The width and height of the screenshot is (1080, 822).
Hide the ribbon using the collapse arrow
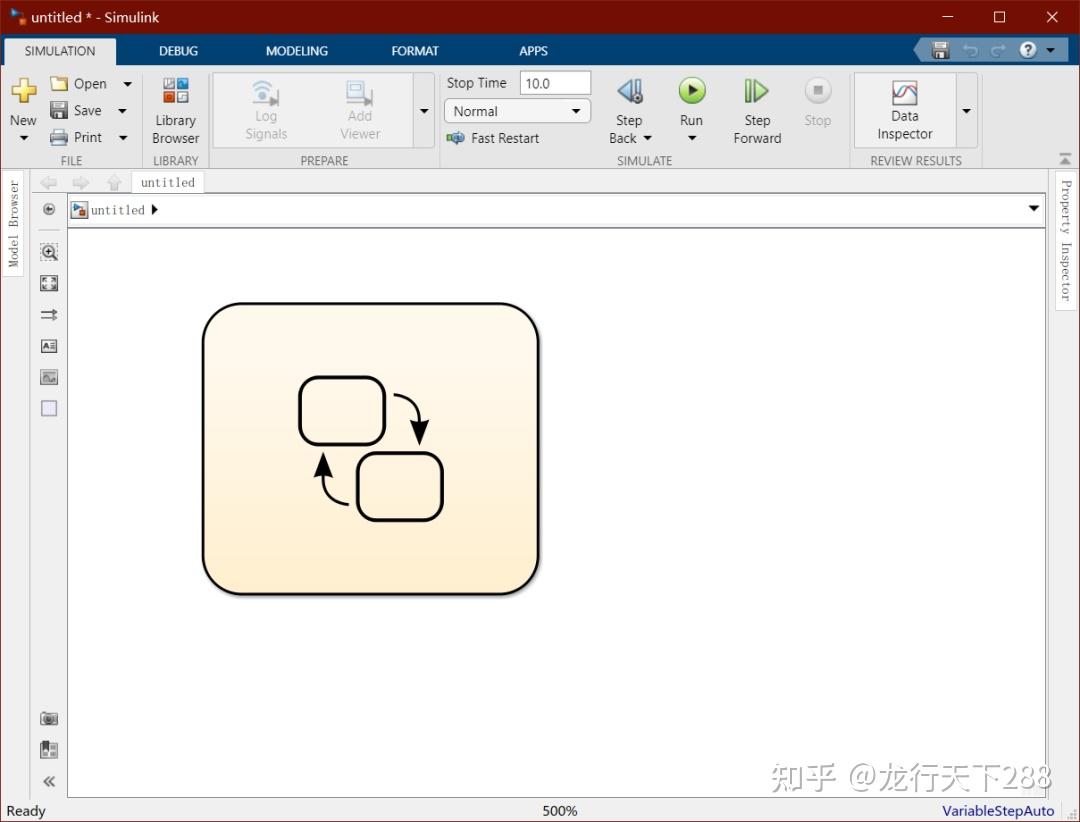tap(1065, 157)
